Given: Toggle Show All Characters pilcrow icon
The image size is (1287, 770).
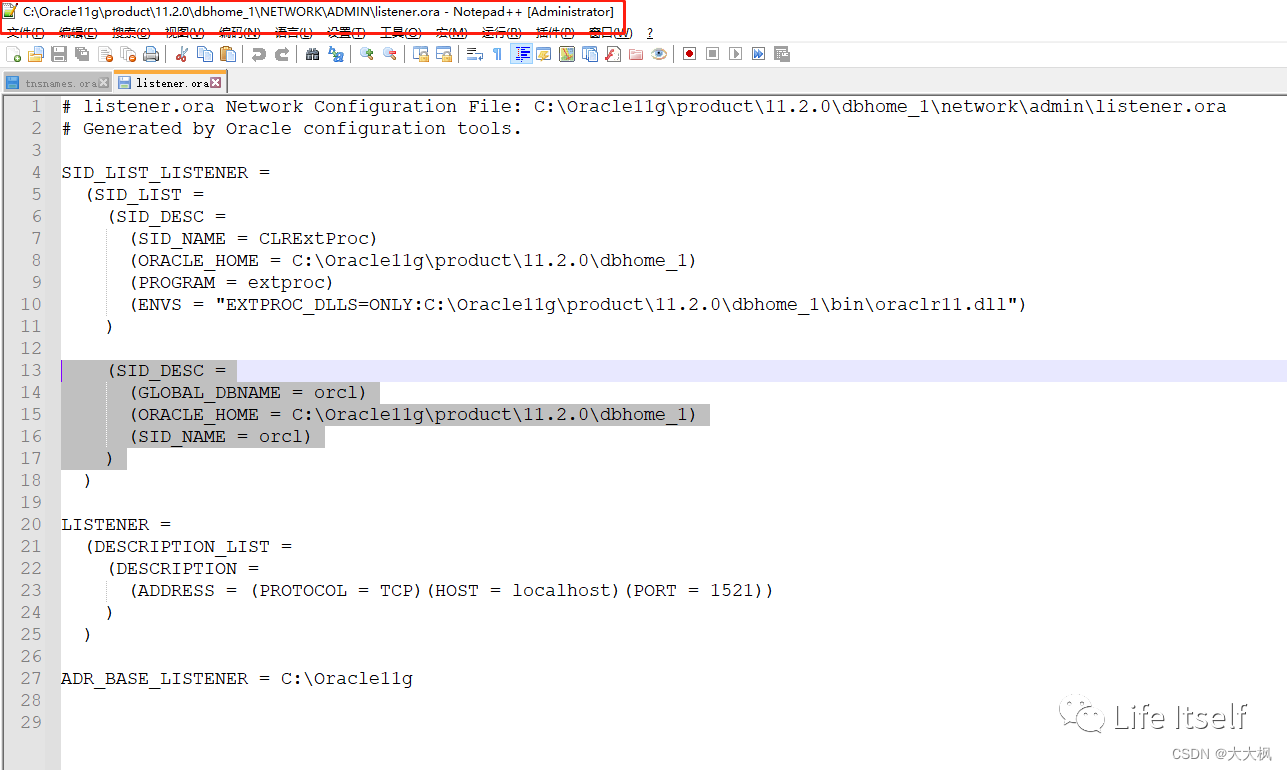Looking at the screenshot, I should coord(497,54).
